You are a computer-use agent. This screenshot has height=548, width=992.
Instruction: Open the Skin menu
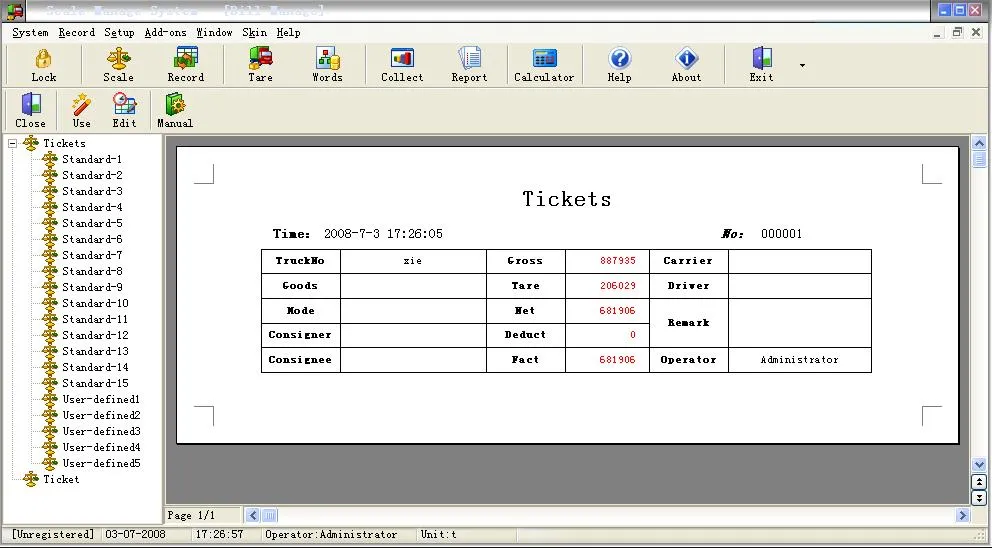click(254, 32)
